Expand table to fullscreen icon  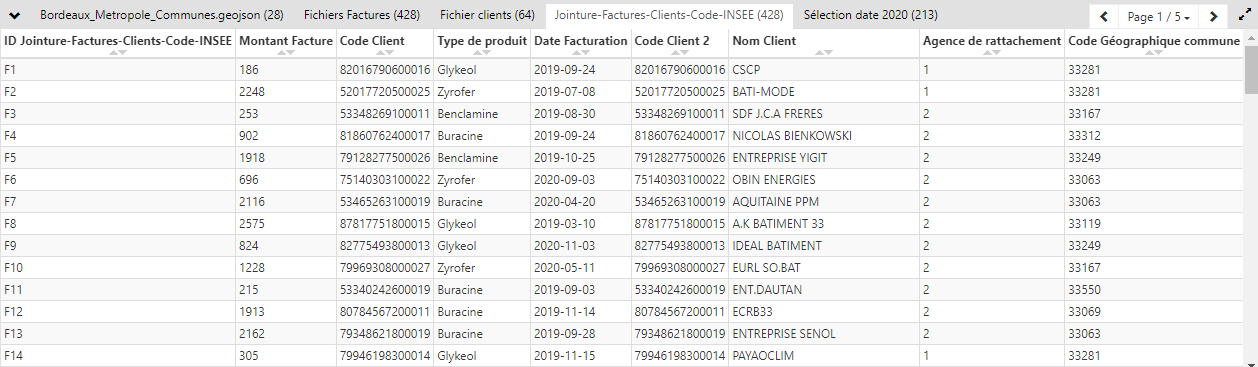pyautogui.click(x=1244, y=16)
